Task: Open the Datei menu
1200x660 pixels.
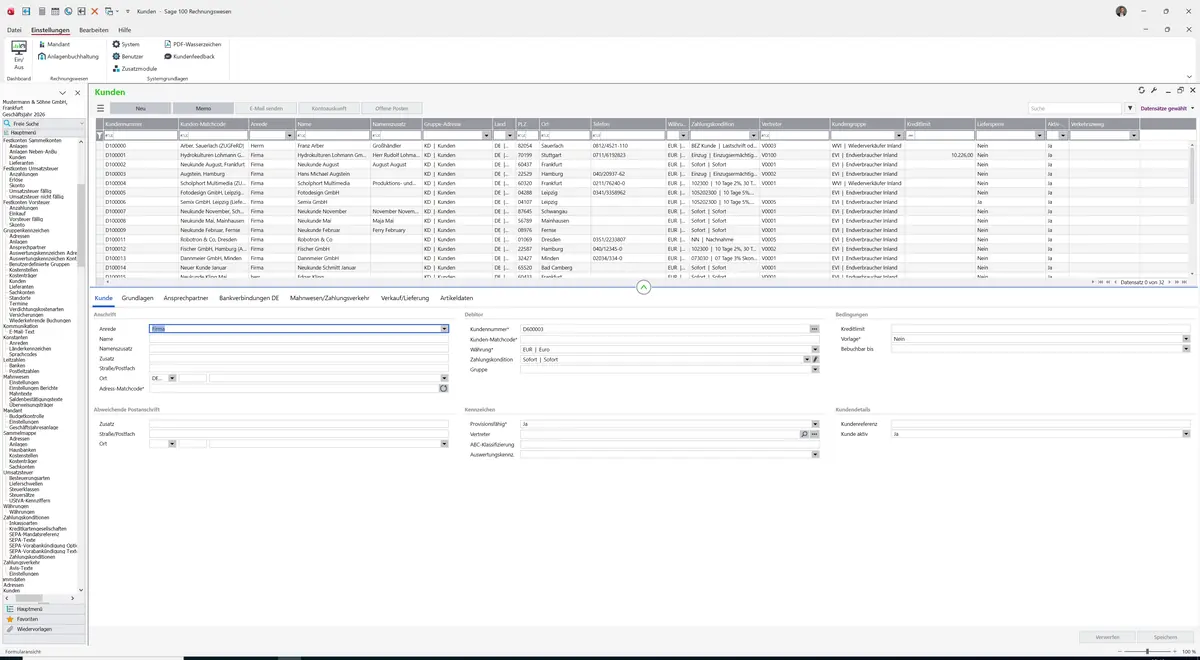Action: [x=14, y=30]
